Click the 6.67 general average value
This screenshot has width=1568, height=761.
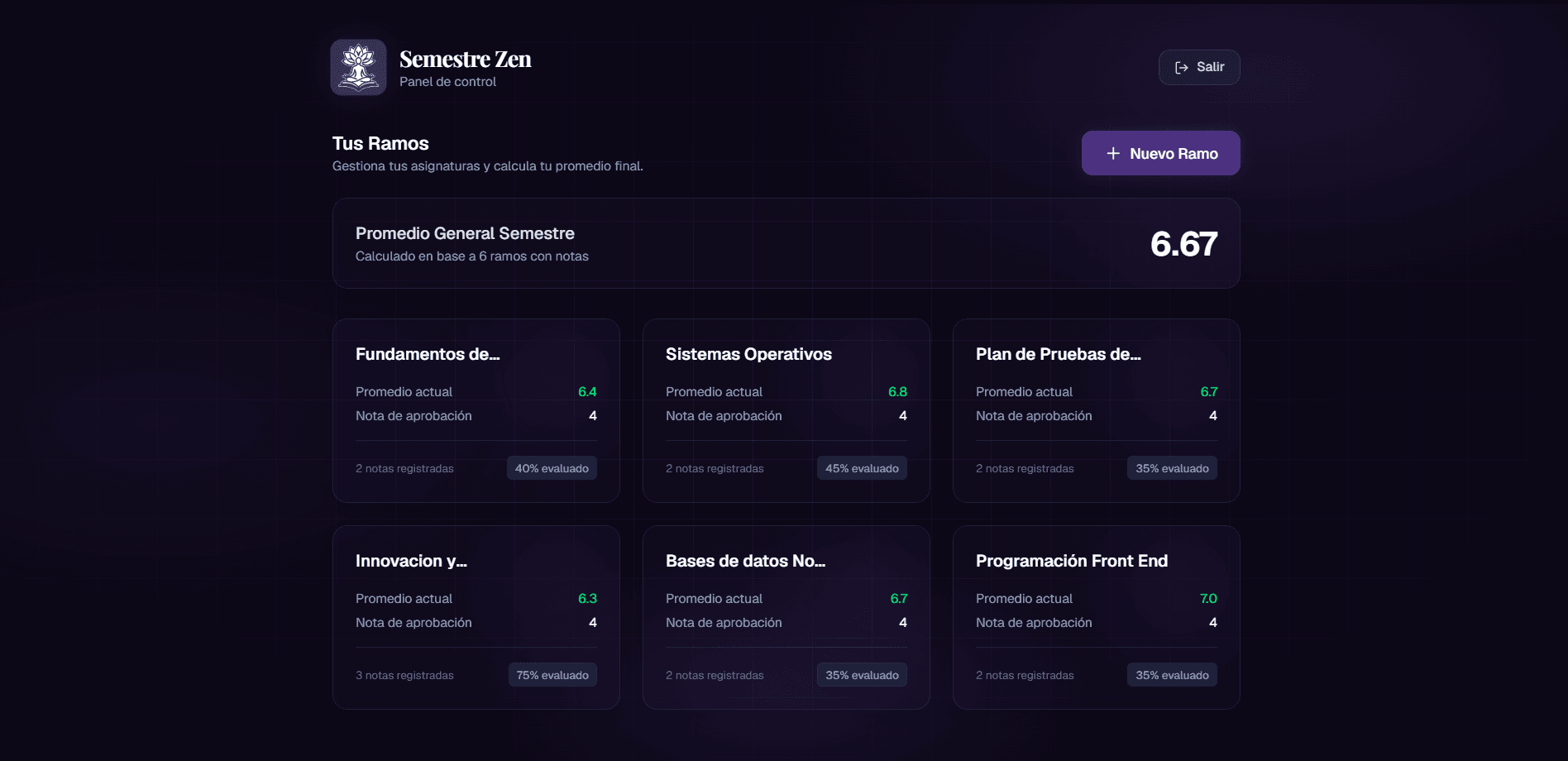pyautogui.click(x=1183, y=244)
